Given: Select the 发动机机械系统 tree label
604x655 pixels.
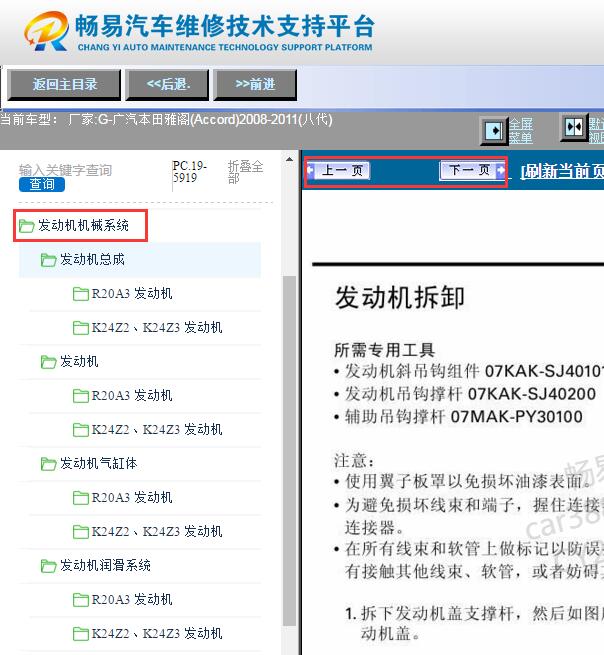Looking at the screenshot, I should 83,226.
